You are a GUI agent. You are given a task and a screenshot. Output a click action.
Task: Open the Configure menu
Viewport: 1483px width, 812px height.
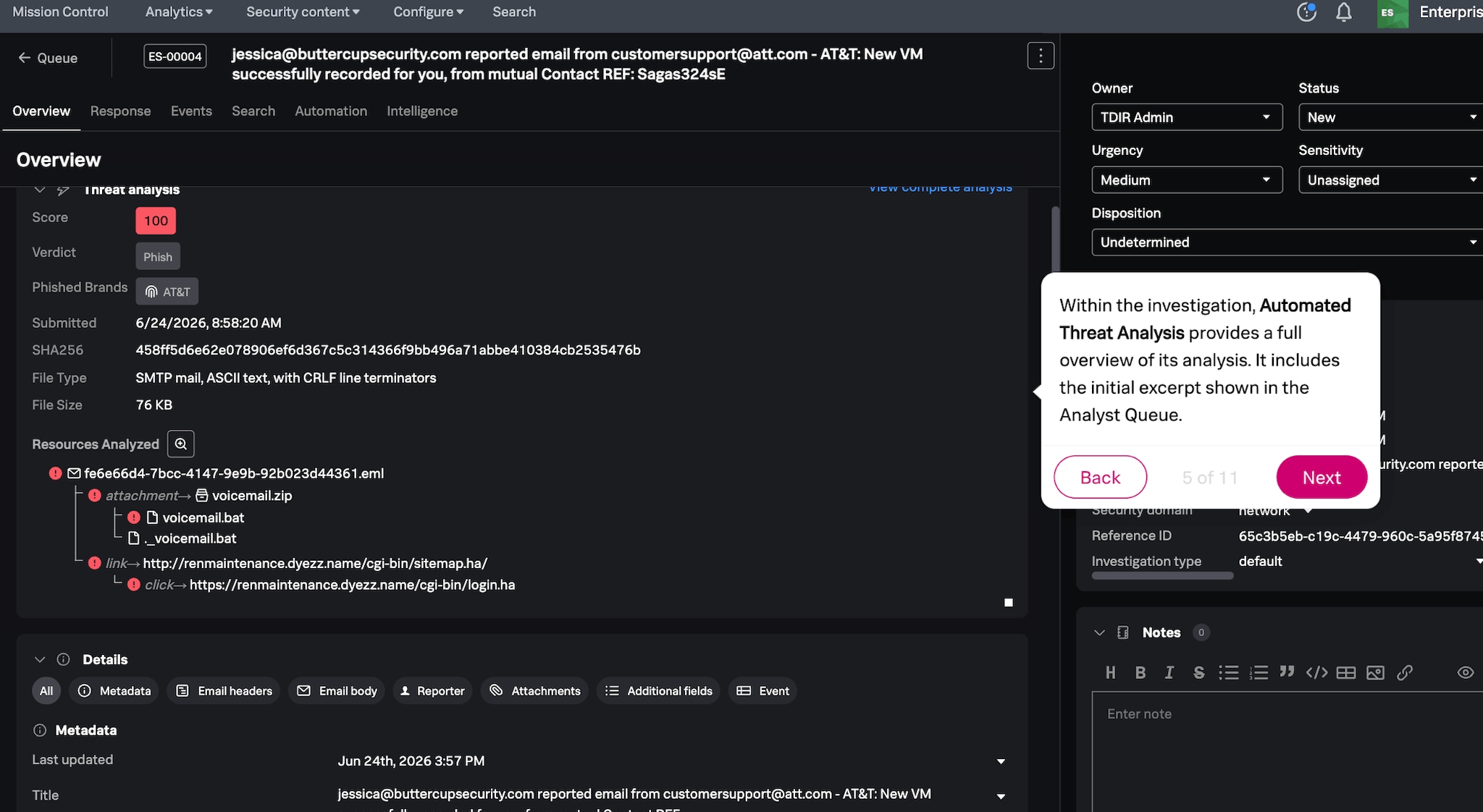(428, 12)
